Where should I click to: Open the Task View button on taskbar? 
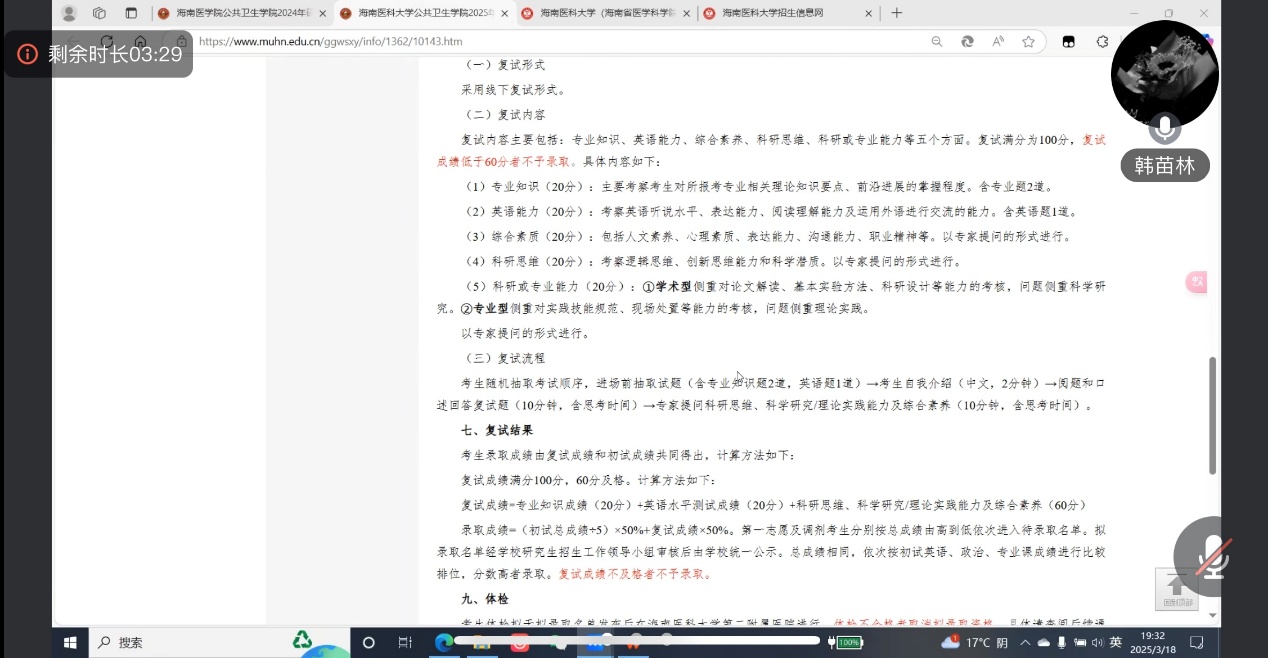click(405, 643)
